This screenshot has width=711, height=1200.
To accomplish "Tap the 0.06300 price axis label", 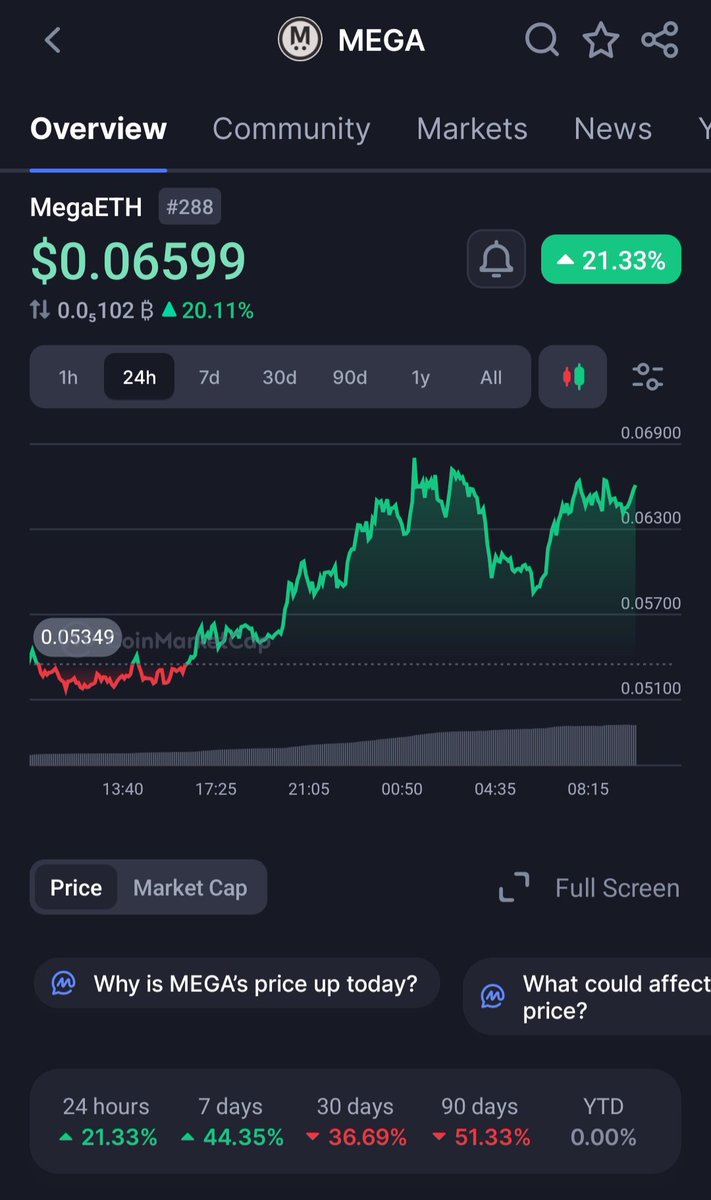I will [x=650, y=518].
